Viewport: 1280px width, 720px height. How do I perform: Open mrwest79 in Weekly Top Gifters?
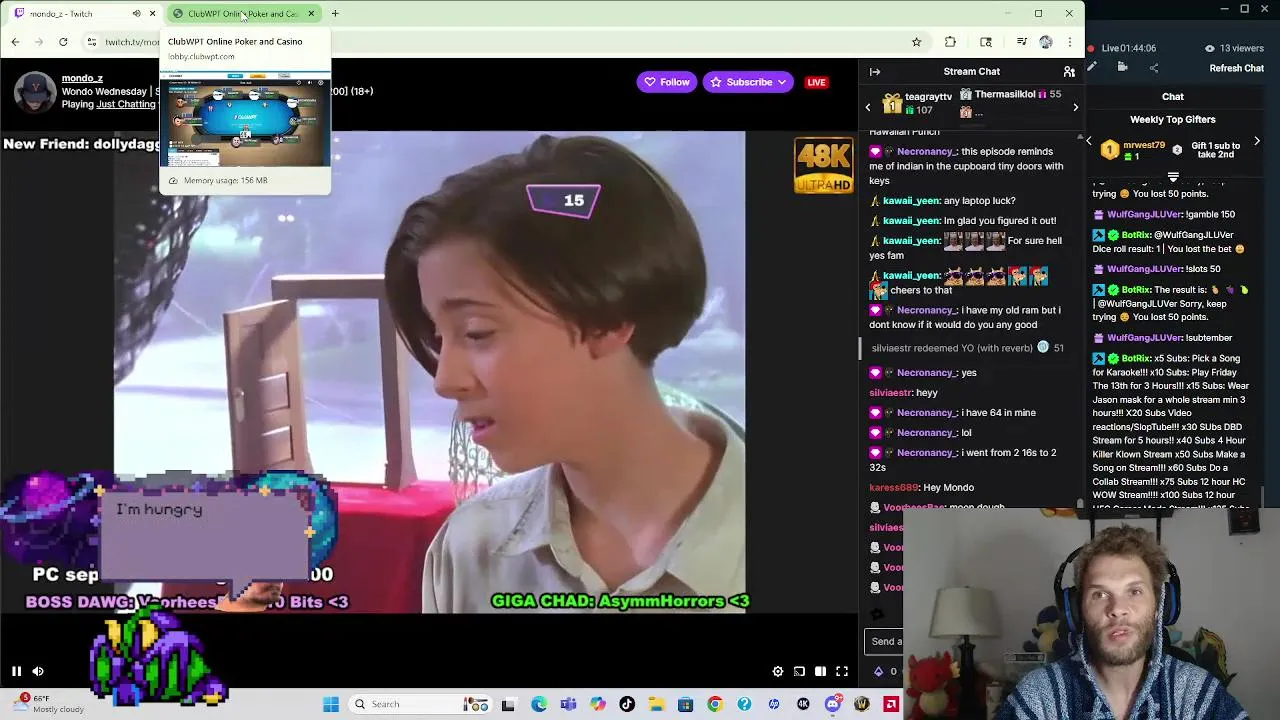(x=1143, y=145)
